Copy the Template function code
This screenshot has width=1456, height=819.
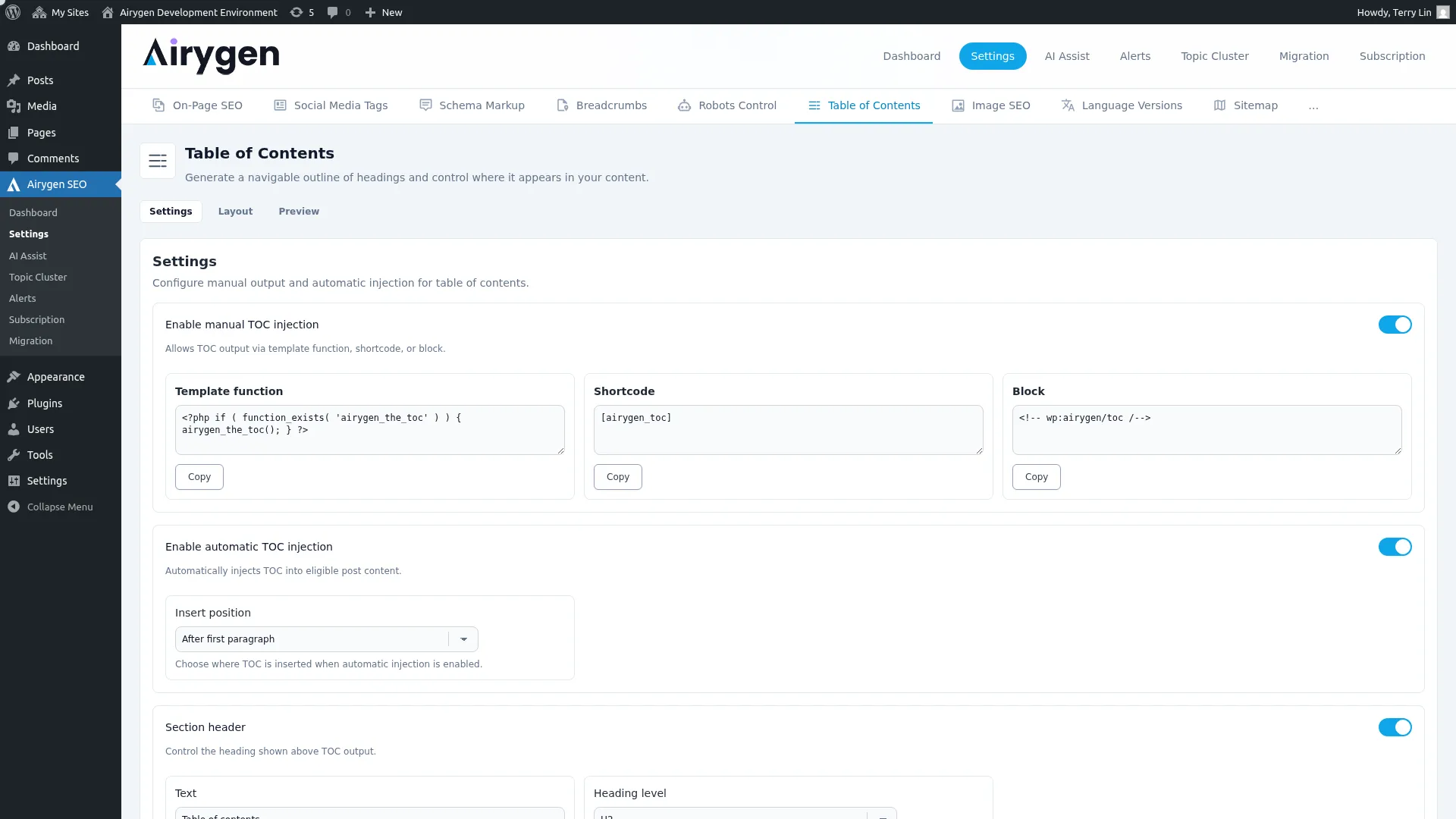click(199, 477)
